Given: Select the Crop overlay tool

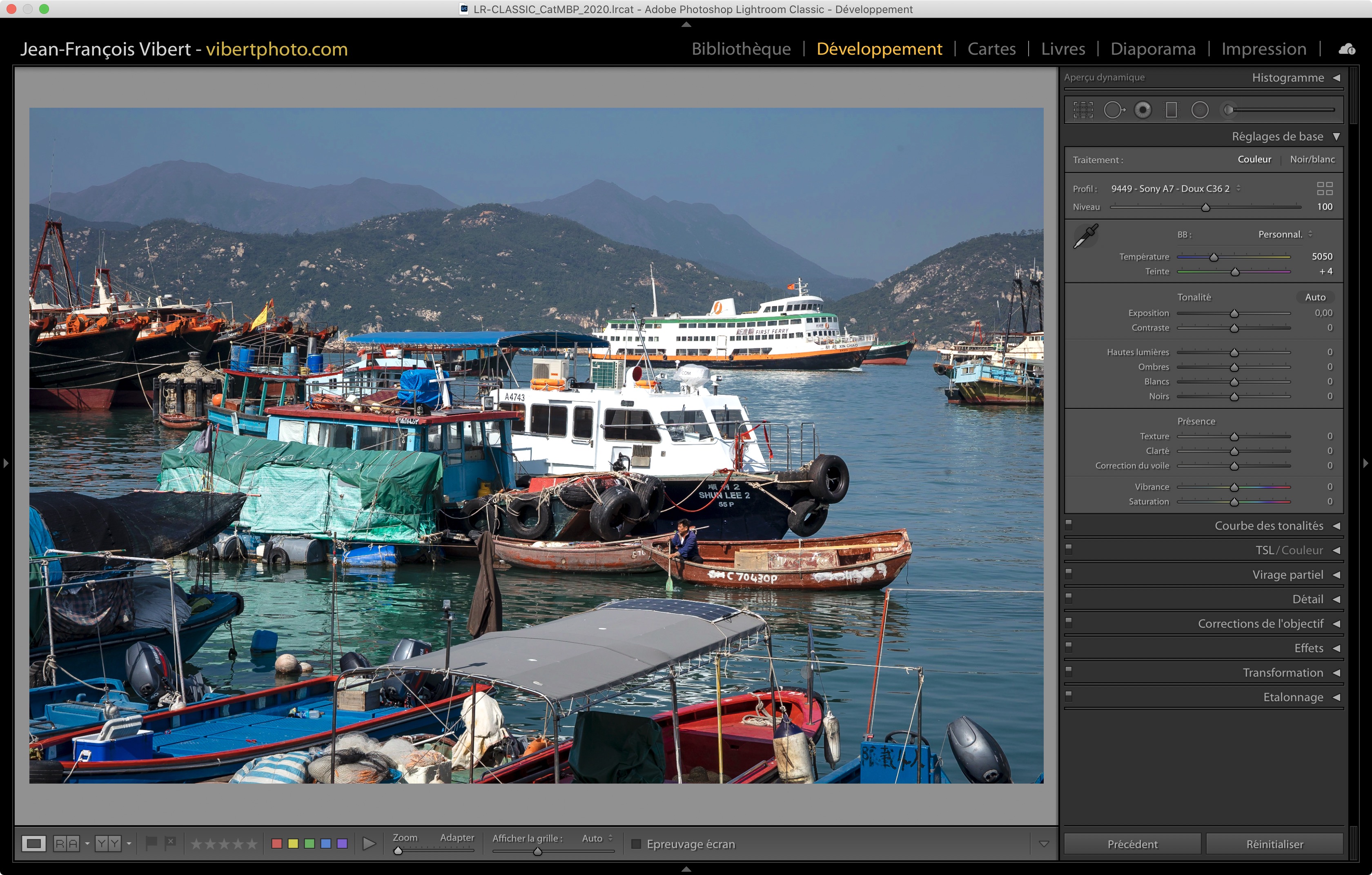Looking at the screenshot, I should tap(1083, 110).
